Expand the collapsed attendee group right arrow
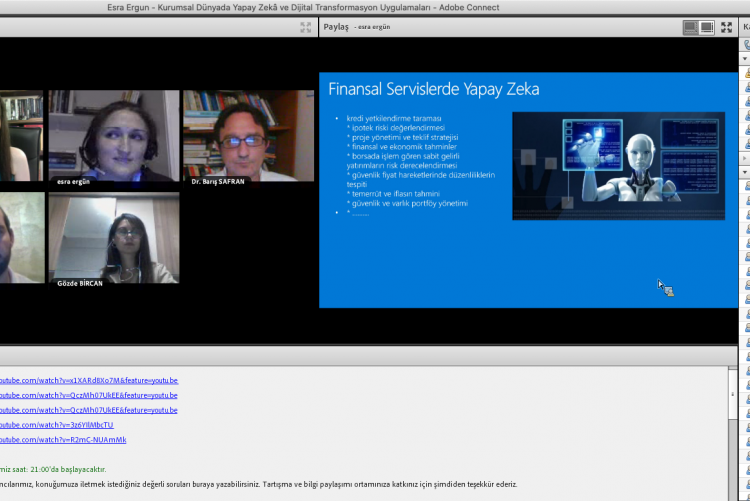This screenshot has width=750, height=501. [745, 158]
